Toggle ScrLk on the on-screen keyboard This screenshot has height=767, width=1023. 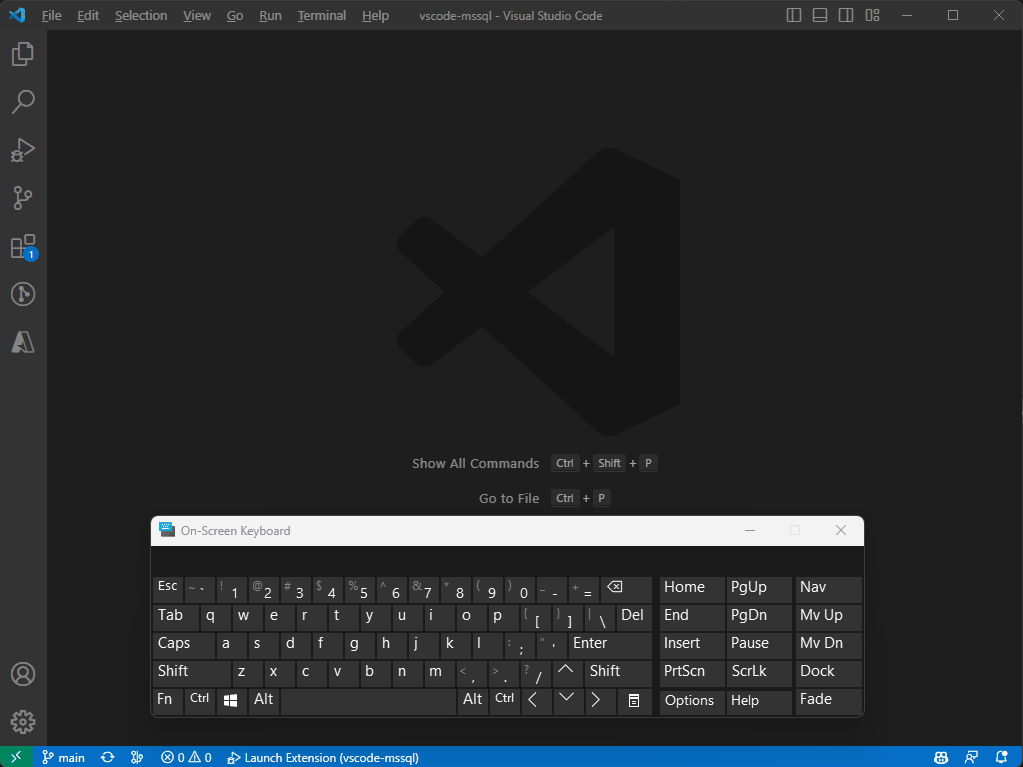tap(757, 672)
